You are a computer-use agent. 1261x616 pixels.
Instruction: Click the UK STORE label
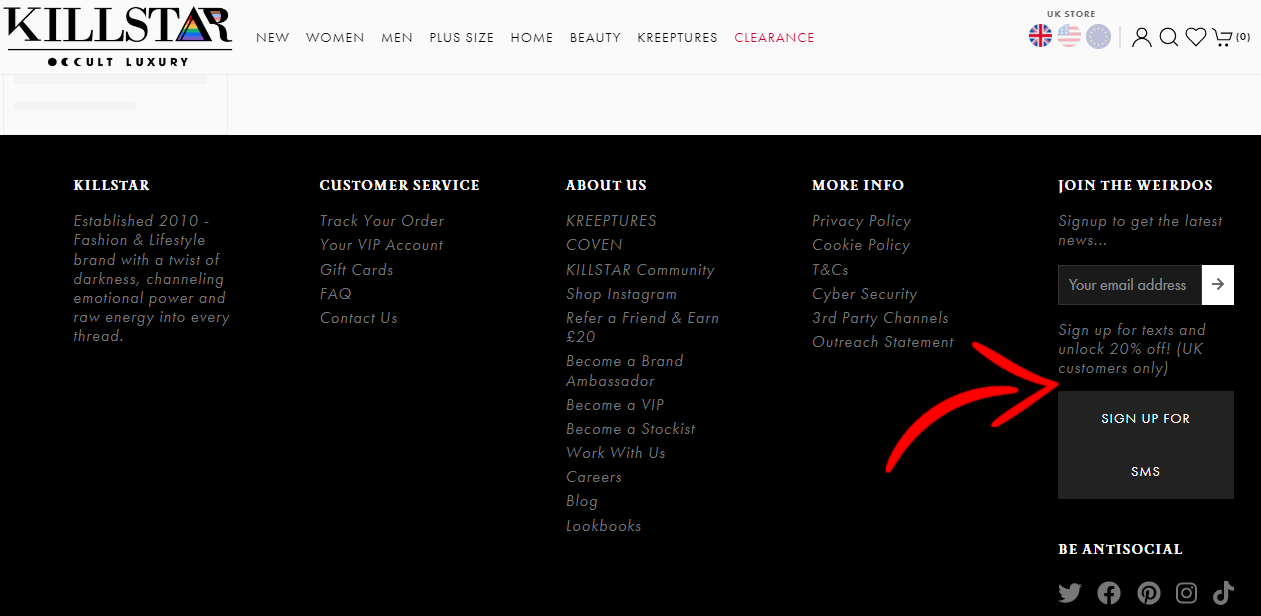1071,14
